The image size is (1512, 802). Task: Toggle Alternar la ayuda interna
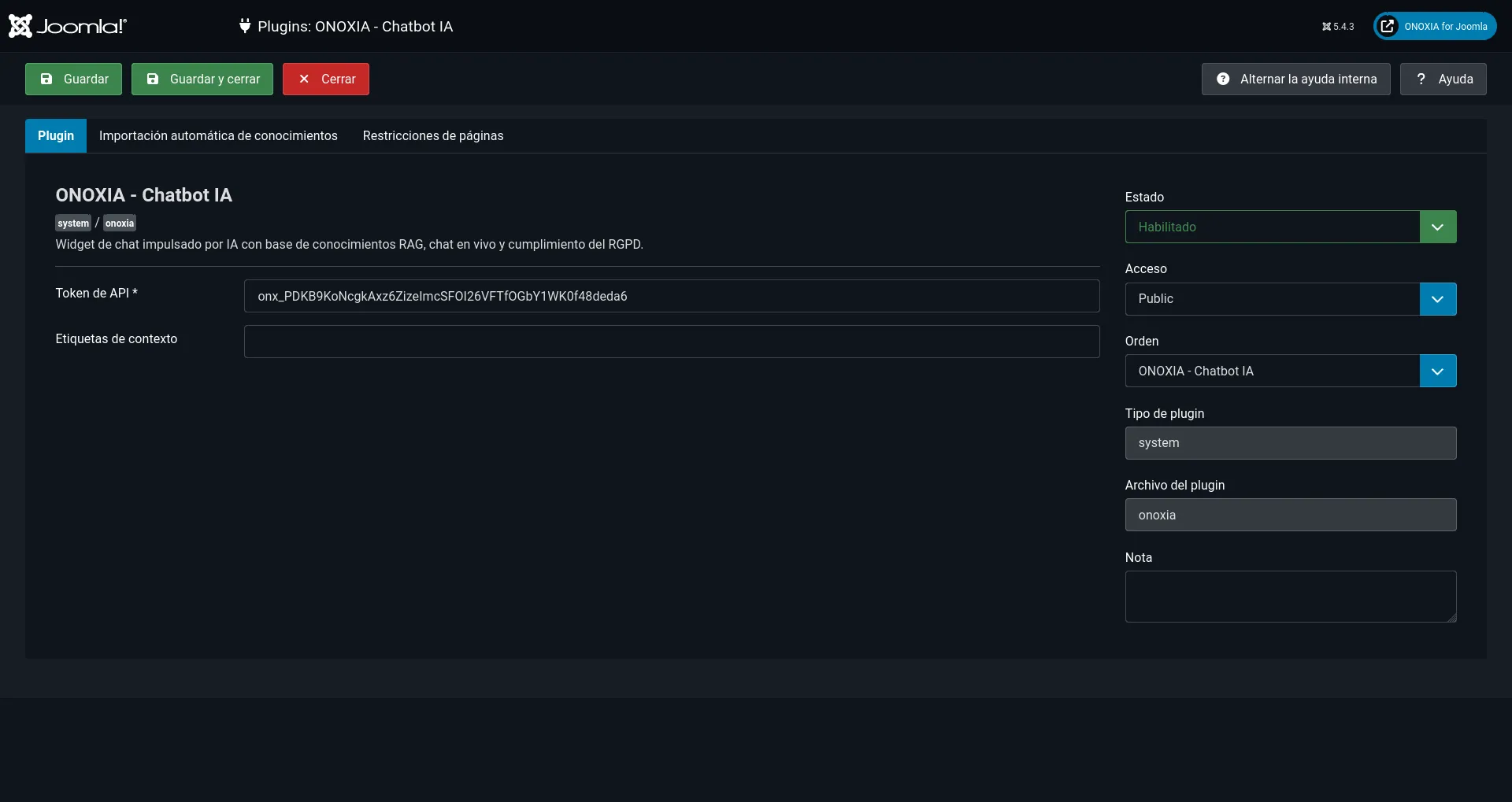coord(1296,79)
